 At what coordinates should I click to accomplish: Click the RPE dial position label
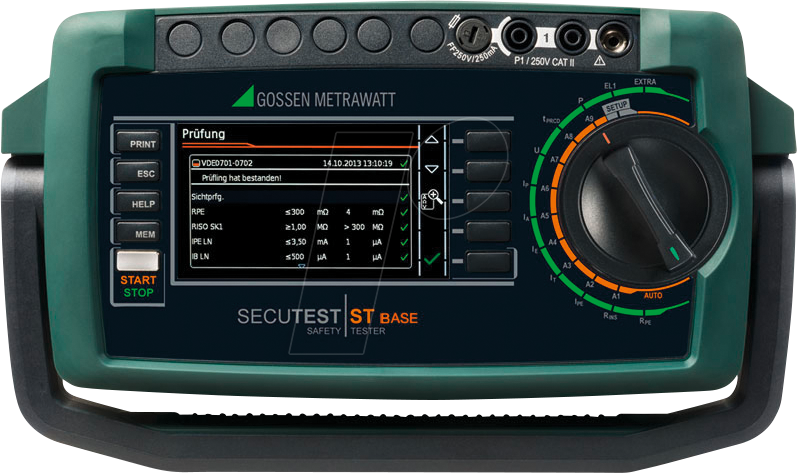[x=645, y=321]
